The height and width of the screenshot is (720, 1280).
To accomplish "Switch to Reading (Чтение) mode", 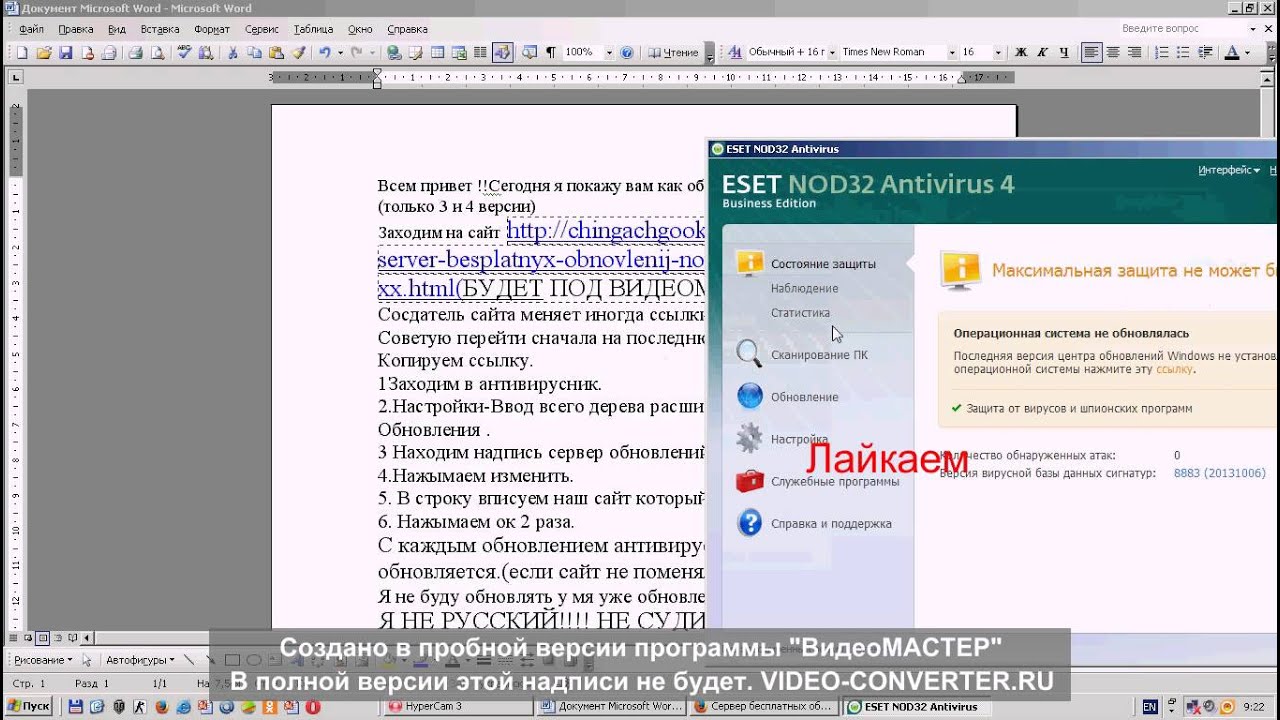I will tap(673, 52).
